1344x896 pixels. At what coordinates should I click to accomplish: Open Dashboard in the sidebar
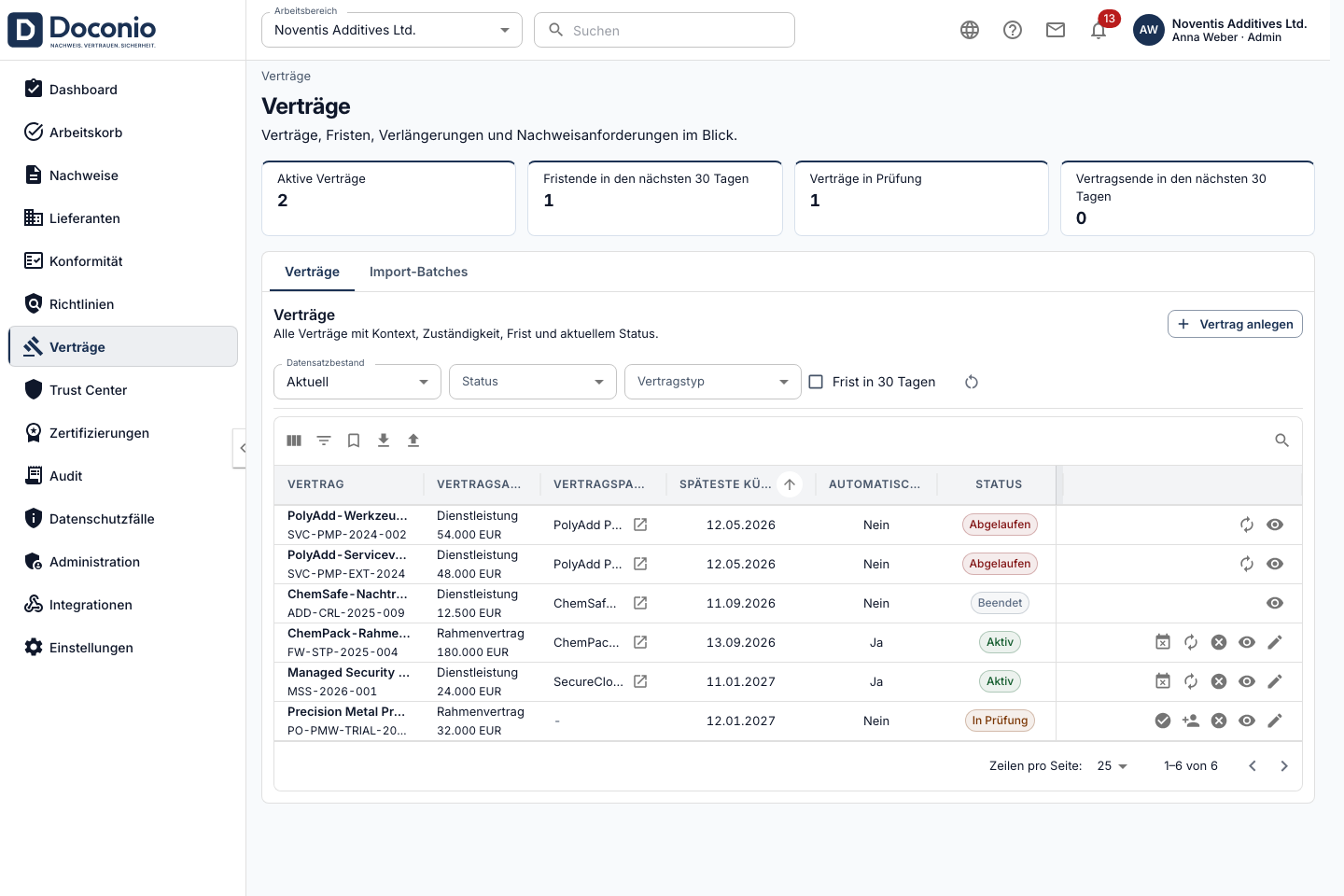[x=123, y=90]
